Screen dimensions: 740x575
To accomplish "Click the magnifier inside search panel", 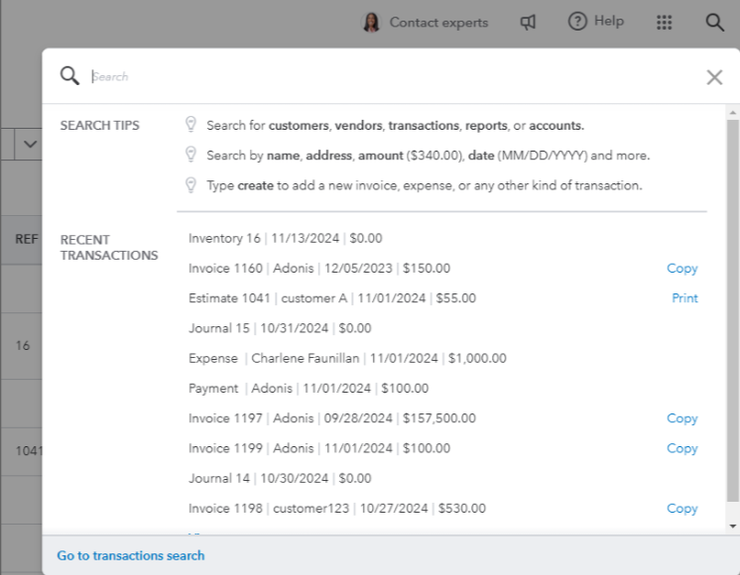I will click(69, 76).
